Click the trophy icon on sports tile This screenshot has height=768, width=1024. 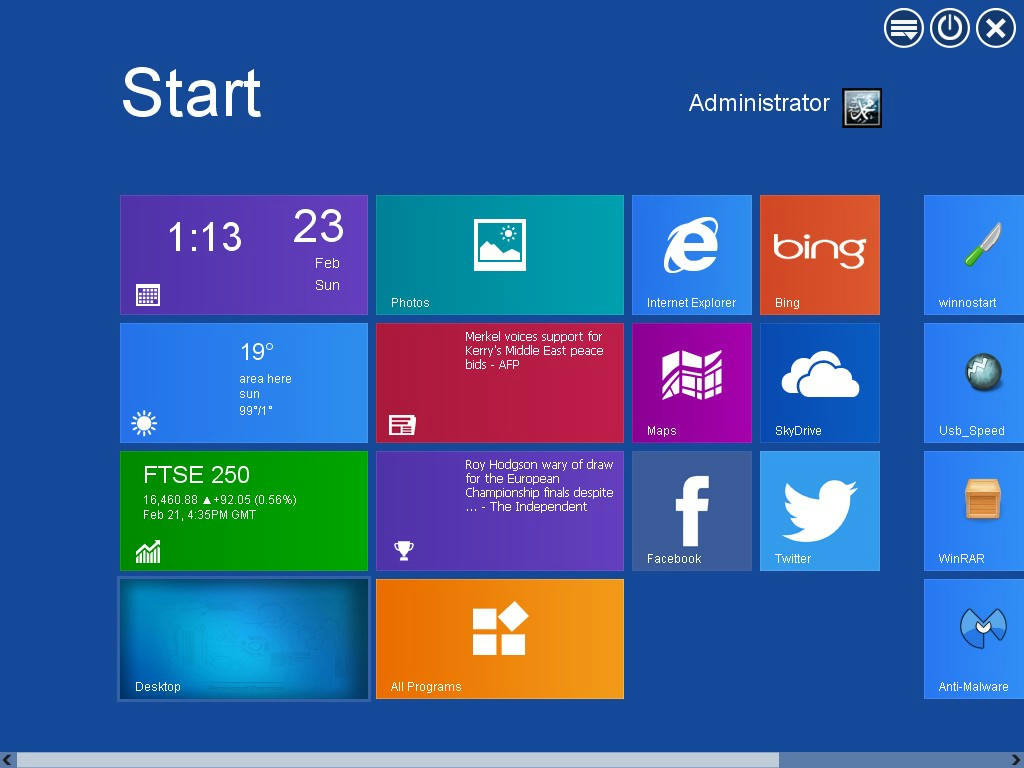(404, 551)
